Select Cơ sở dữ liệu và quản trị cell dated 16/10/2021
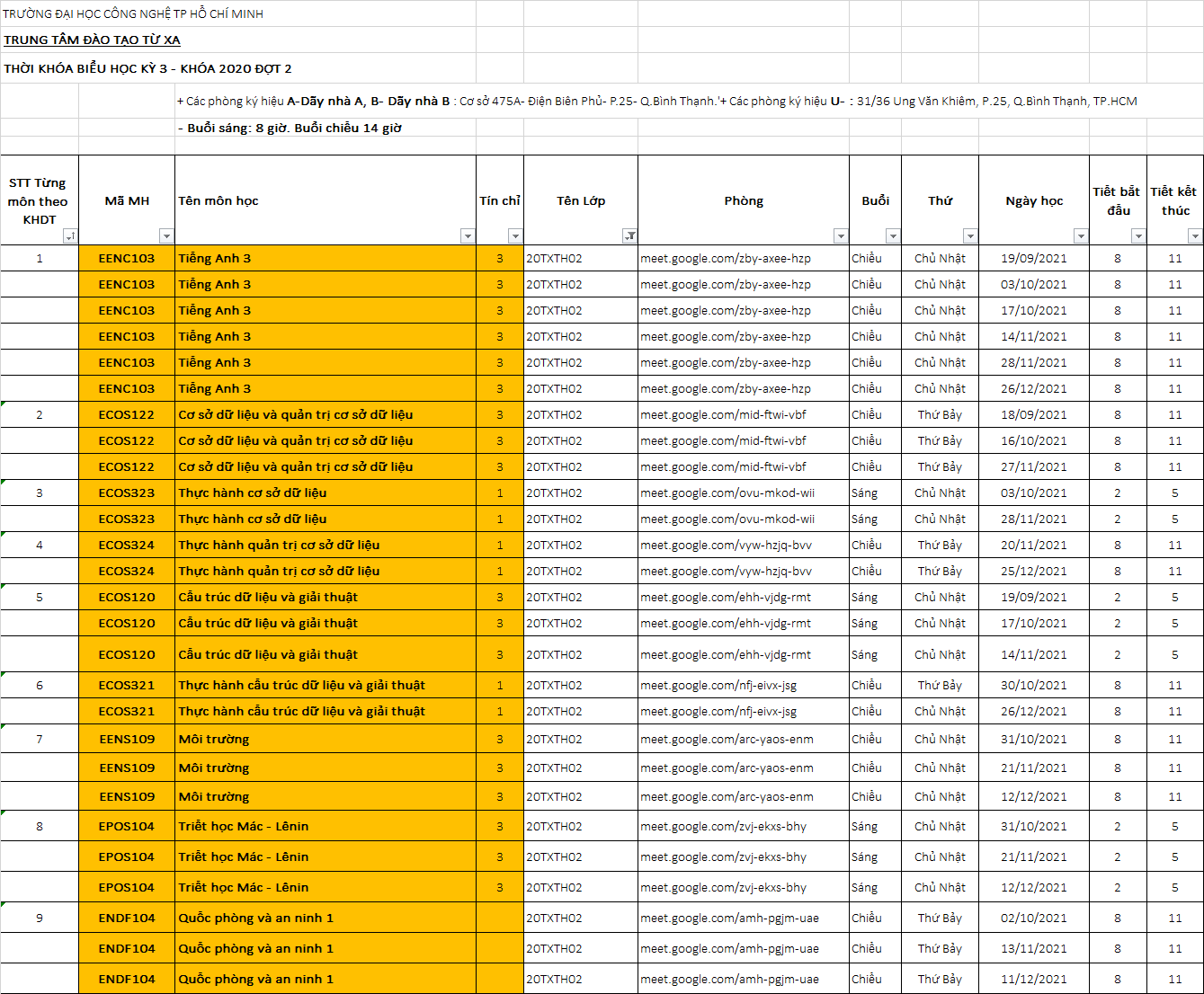The height and width of the screenshot is (994, 1204). click(x=326, y=441)
